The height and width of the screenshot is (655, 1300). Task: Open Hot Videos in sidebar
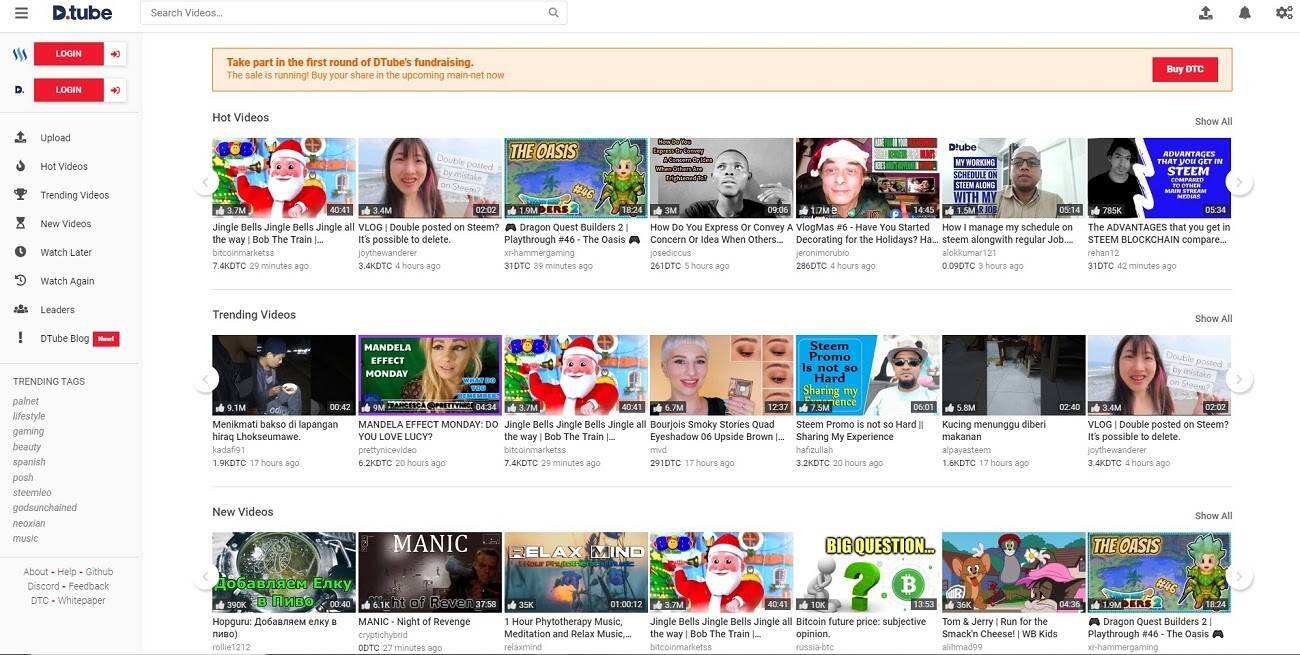click(x=64, y=167)
